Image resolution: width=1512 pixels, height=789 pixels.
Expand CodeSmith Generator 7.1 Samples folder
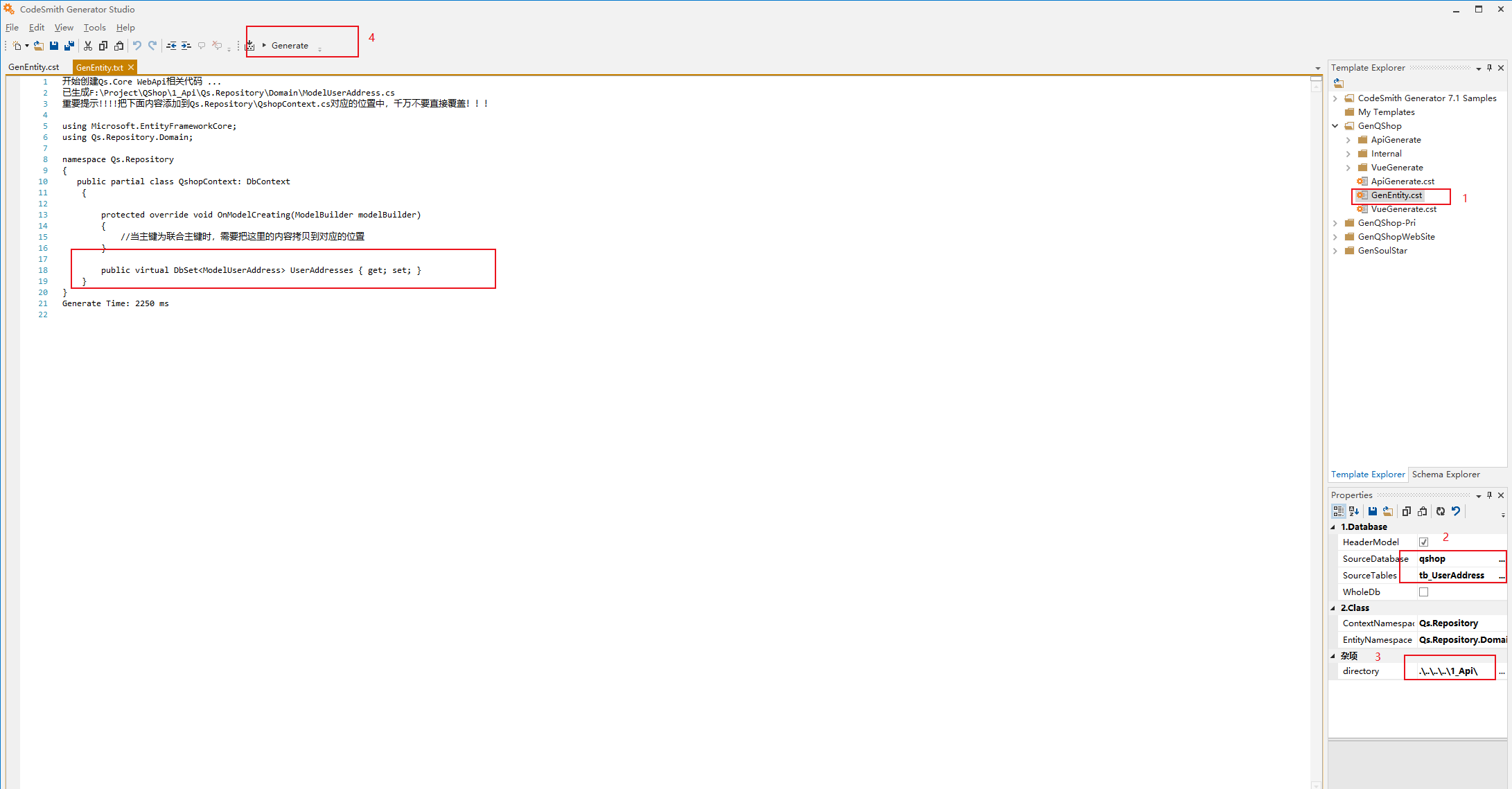click(1335, 98)
